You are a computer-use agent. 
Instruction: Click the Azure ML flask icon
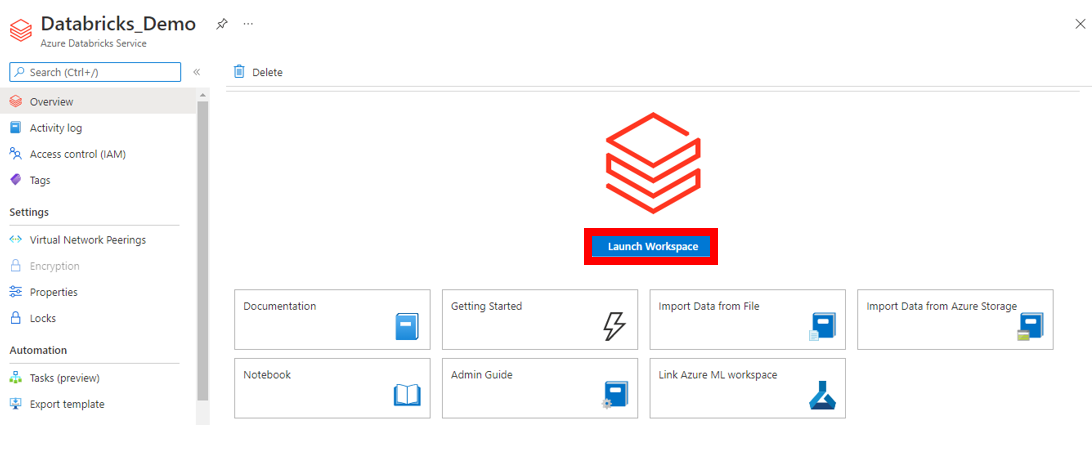coord(822,395)
